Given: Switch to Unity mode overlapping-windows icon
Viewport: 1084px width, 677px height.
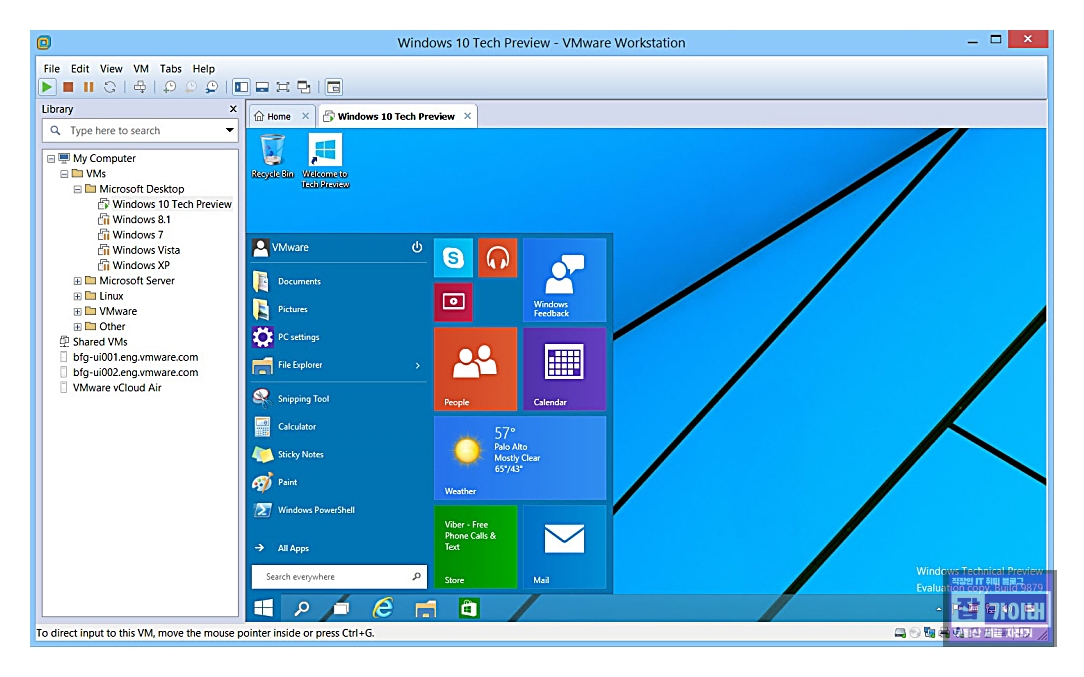Looking at the screenshot, I should 304,87.
